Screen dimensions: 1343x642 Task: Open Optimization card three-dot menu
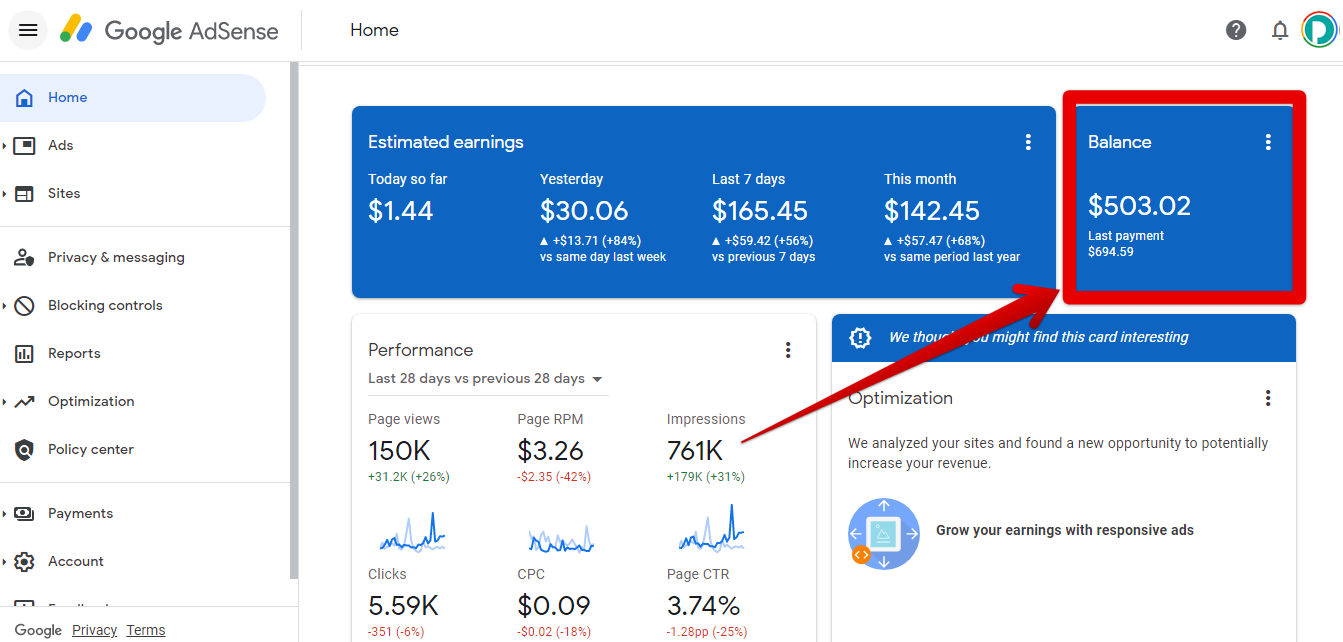click(x=1268, y=398)
